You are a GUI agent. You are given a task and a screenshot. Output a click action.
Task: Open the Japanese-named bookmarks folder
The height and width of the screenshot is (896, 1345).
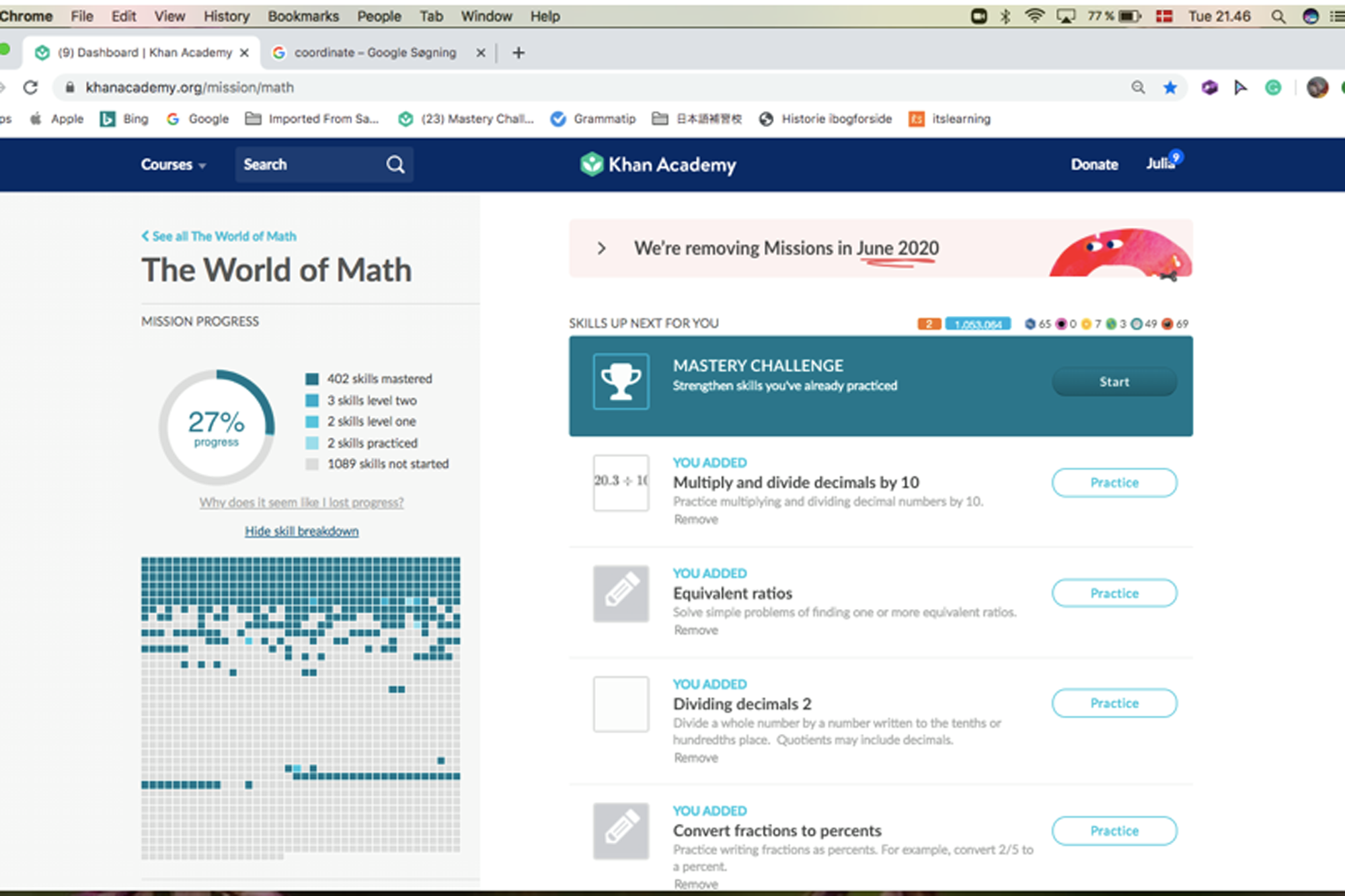tap(697, 119)
